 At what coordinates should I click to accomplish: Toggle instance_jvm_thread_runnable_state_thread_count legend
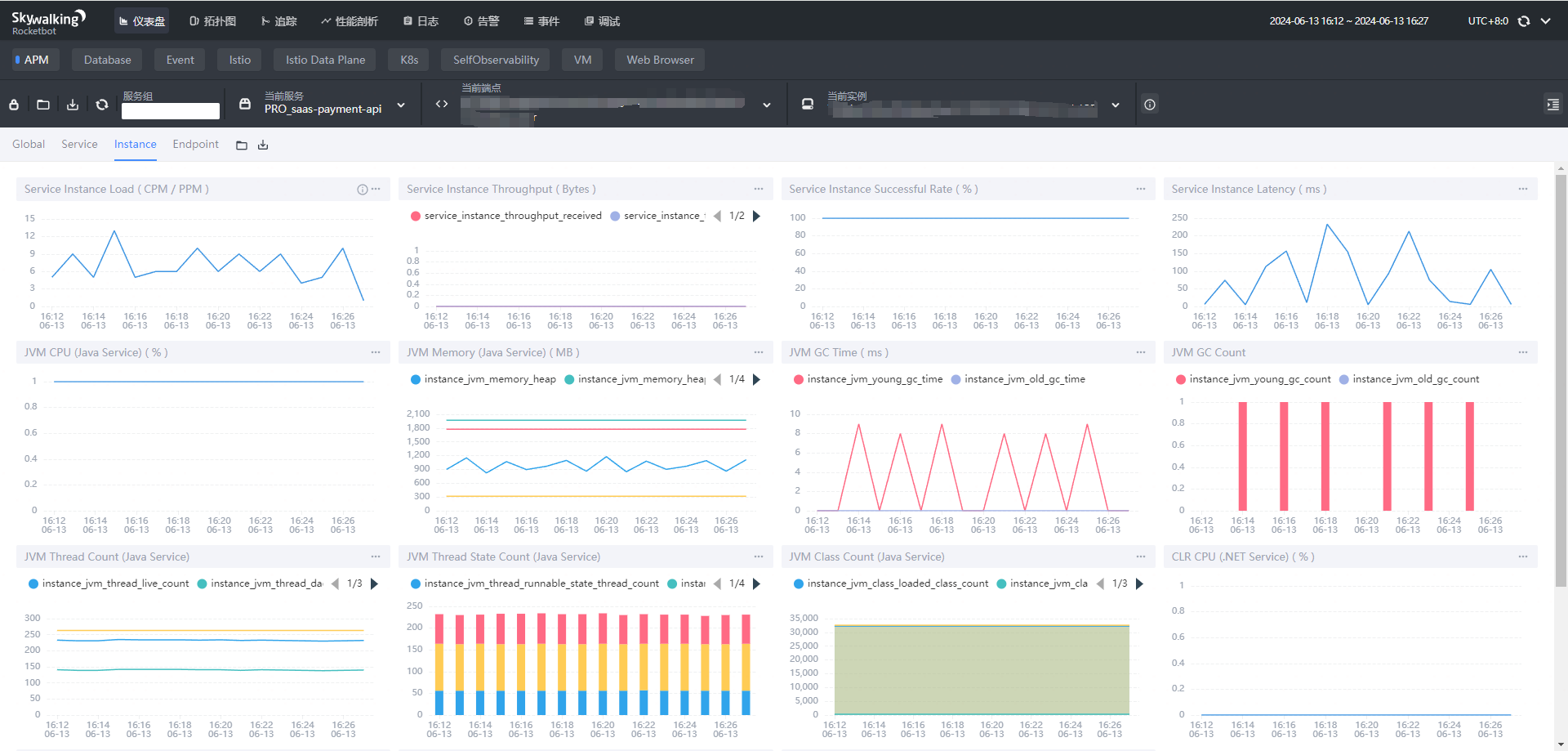point(534,583)
